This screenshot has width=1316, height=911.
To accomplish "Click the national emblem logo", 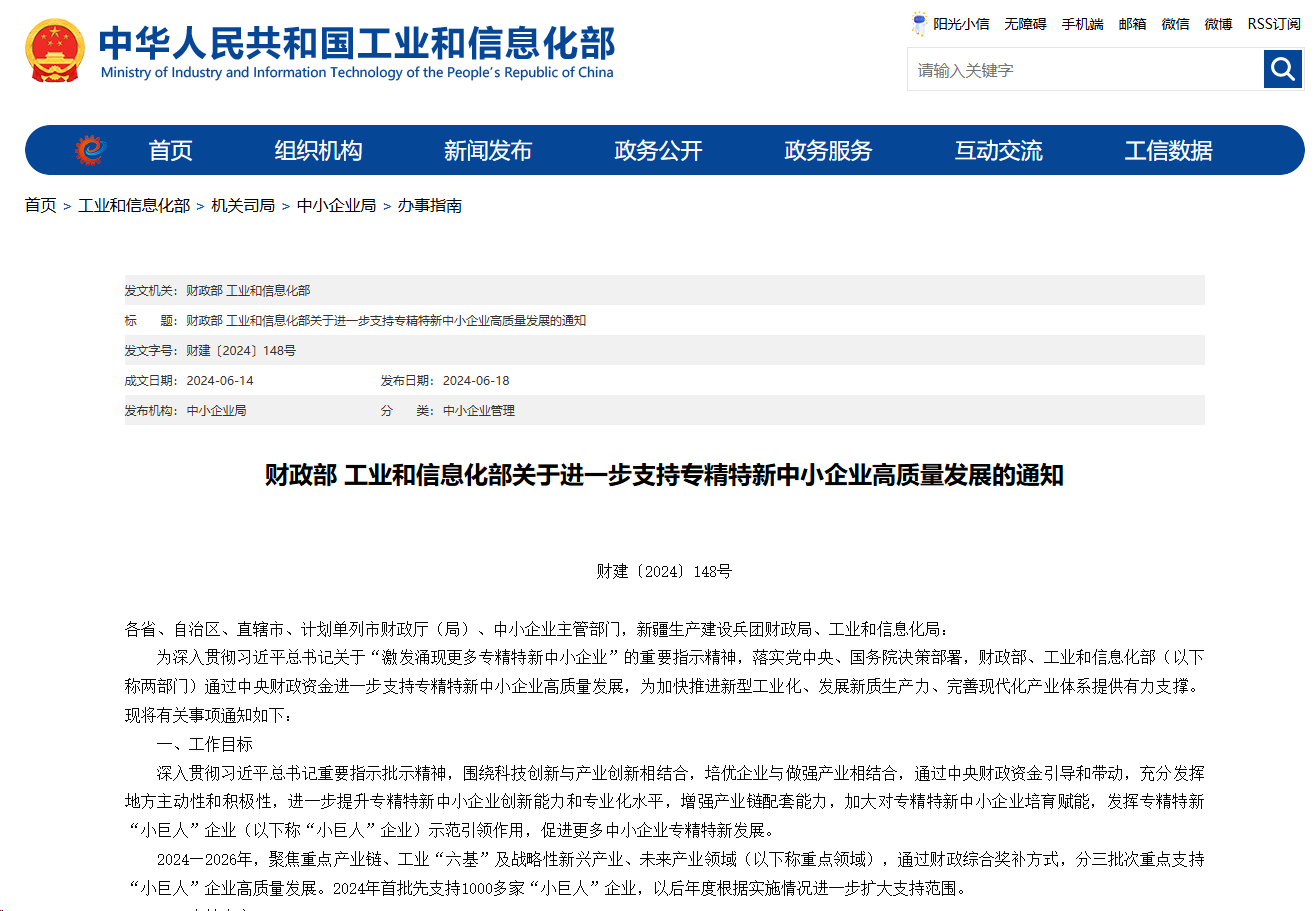I will point(55,50).
